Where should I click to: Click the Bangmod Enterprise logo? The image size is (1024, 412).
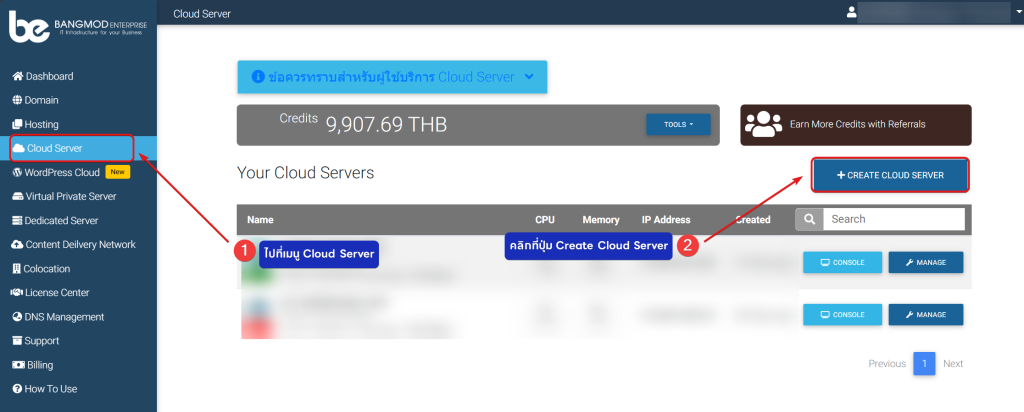pyautogui.click(x=76, y=26)
